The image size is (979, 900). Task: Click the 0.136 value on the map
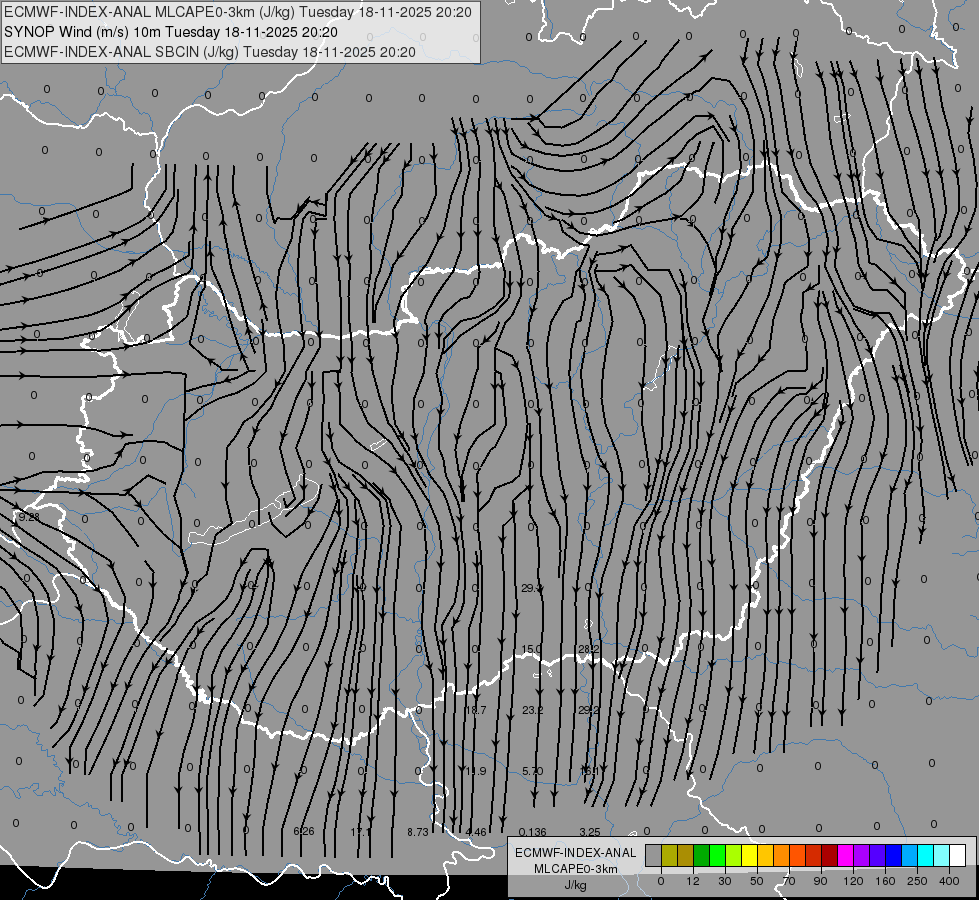pos(533,832)
